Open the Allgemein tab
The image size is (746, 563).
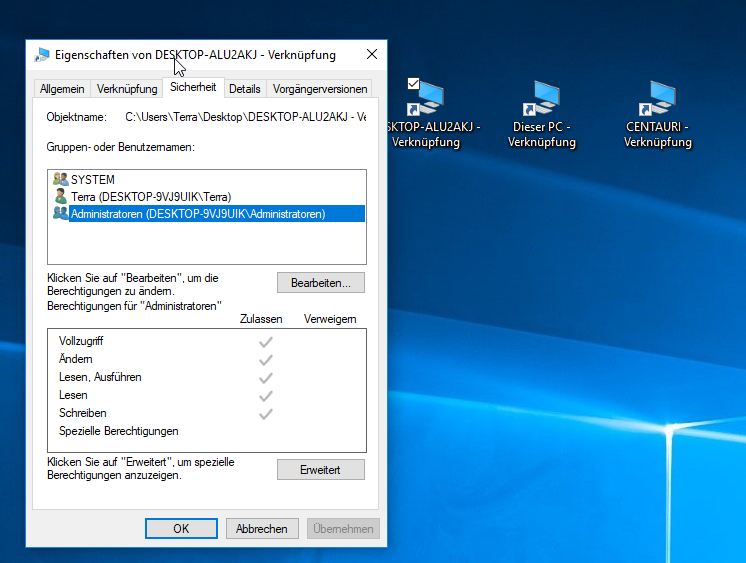[62, 89]
